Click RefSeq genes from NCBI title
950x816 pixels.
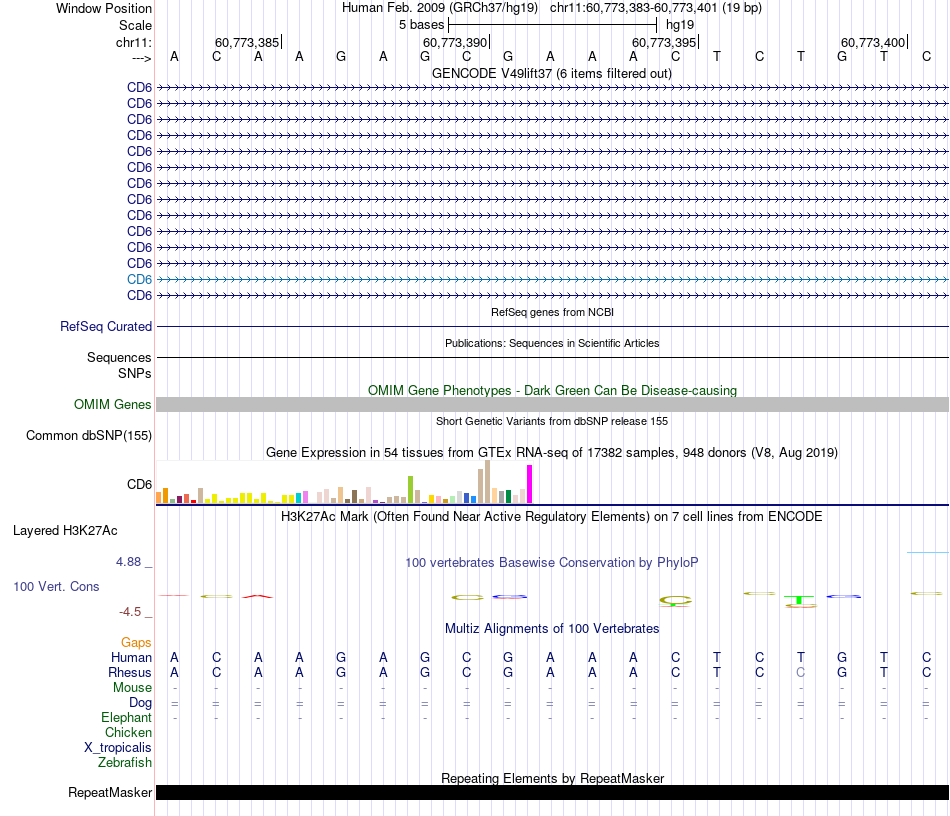click(552, 312)
